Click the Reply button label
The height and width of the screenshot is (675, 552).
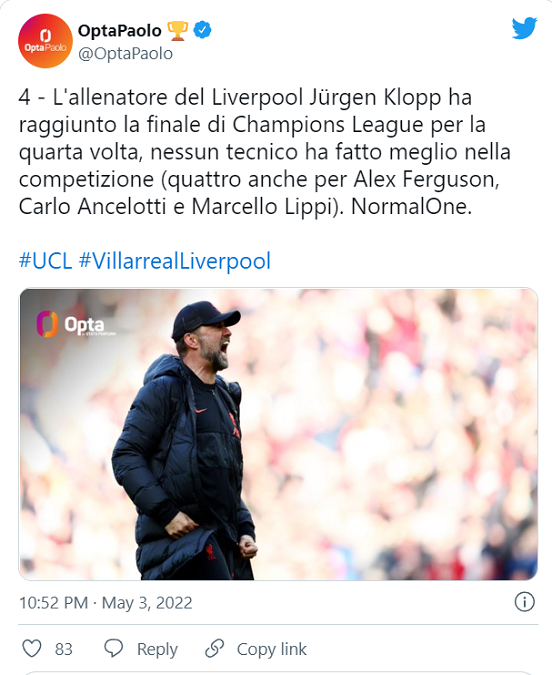[157, 649]
